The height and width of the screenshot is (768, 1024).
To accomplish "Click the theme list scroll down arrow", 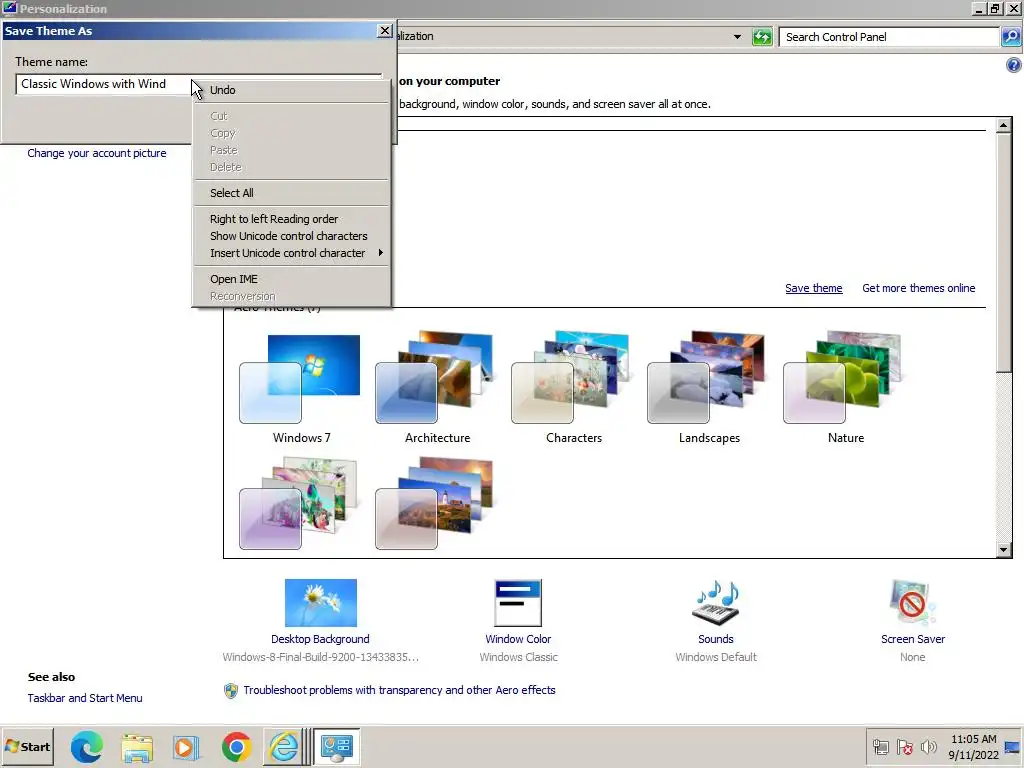I will [1004, 550].
